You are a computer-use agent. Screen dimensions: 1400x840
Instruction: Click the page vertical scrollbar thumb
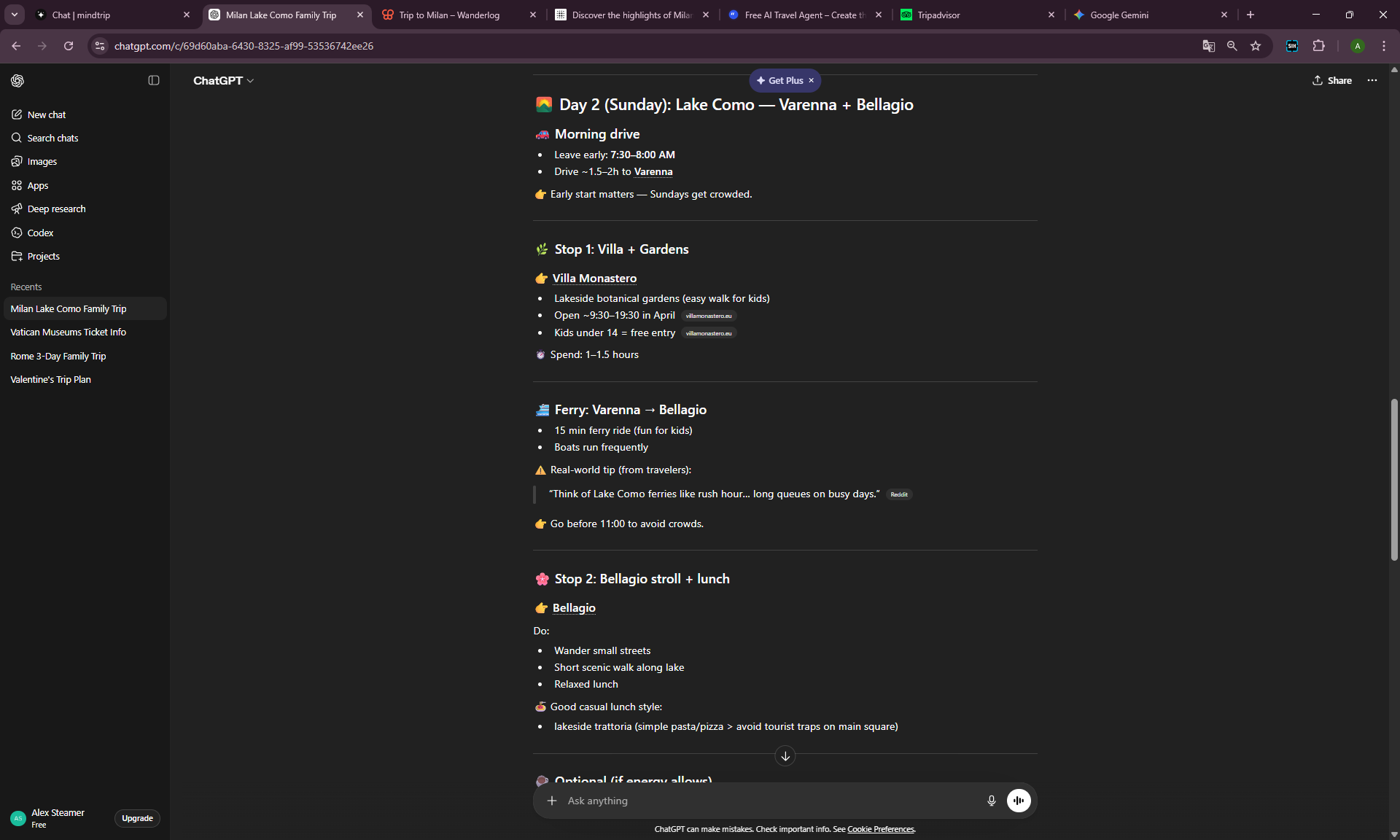pyautogui.click(x=1394, y=479)
